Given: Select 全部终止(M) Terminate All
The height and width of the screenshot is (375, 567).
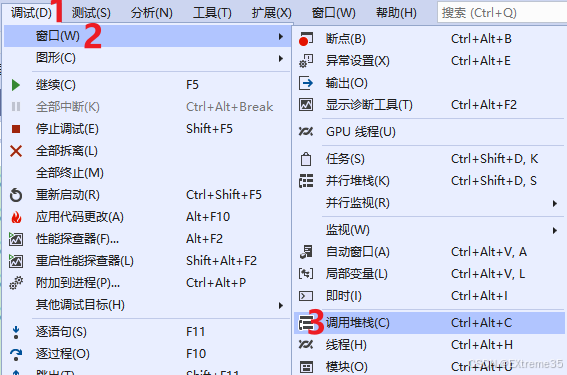Looking at the screenshot, I should point(69,173).
